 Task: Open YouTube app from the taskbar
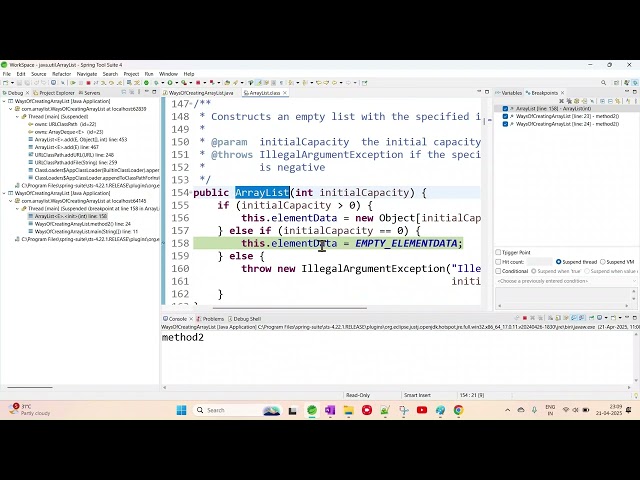point(422,410)
